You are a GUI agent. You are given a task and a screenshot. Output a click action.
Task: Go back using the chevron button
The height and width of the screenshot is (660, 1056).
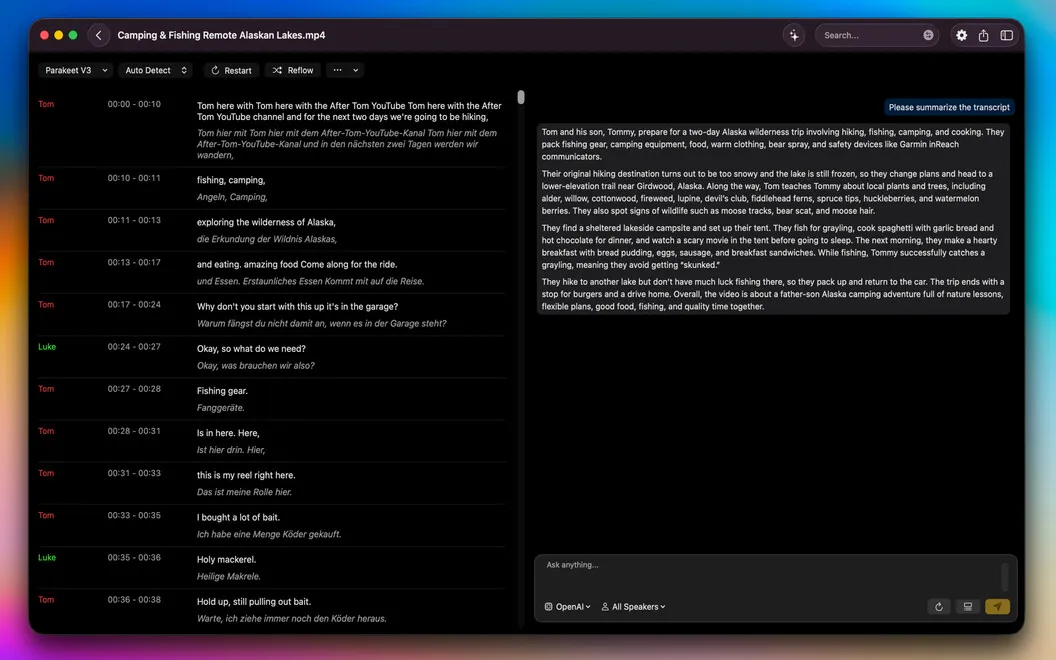[x=98, y=35]
